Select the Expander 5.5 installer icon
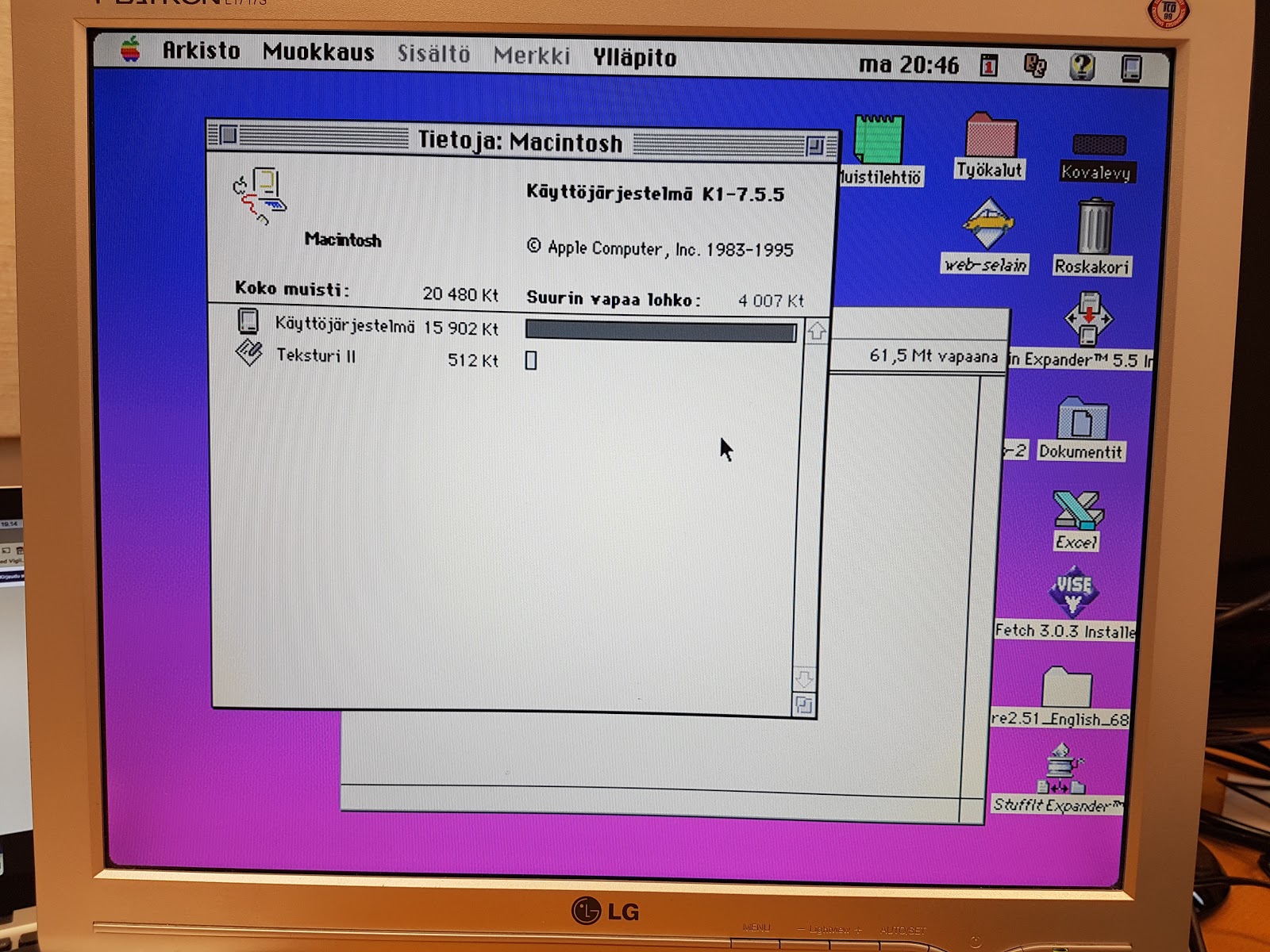Viewport: 1270px width, 952px height. (1088, 318)
